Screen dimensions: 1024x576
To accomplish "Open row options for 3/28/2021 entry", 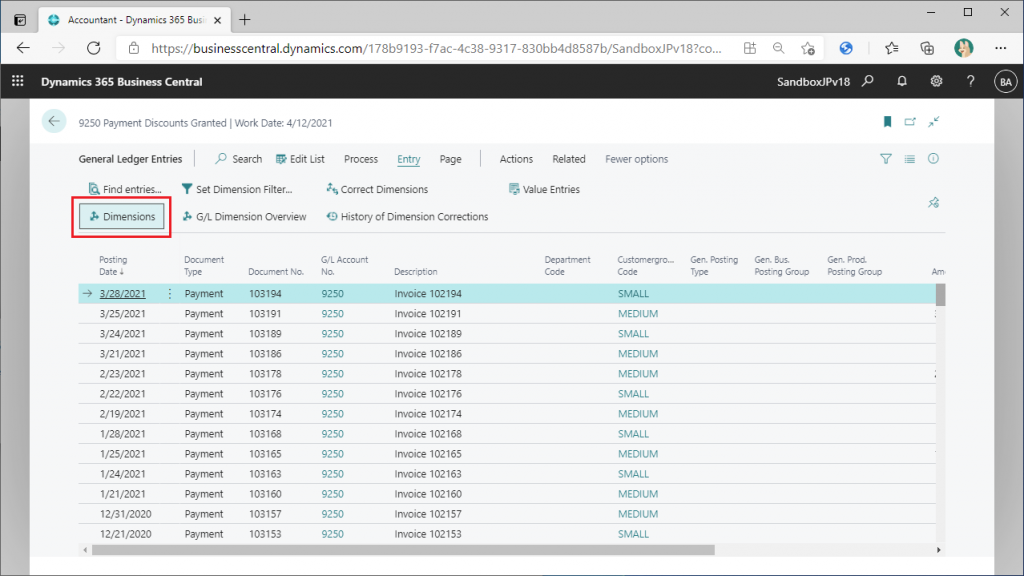I will (170, 294).
